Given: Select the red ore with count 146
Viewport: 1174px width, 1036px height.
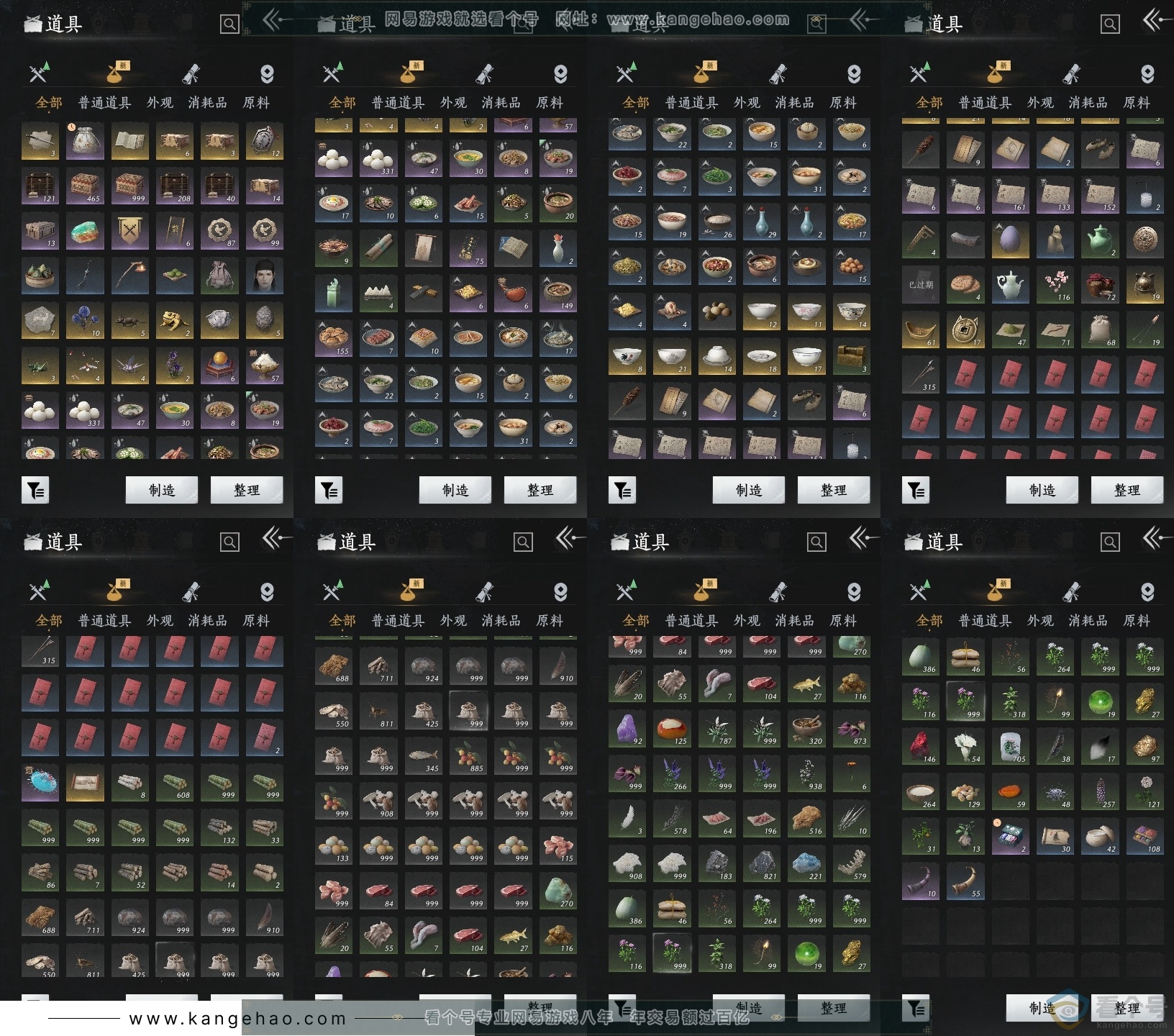Looking at the screenshot, I should click(921, 746).
